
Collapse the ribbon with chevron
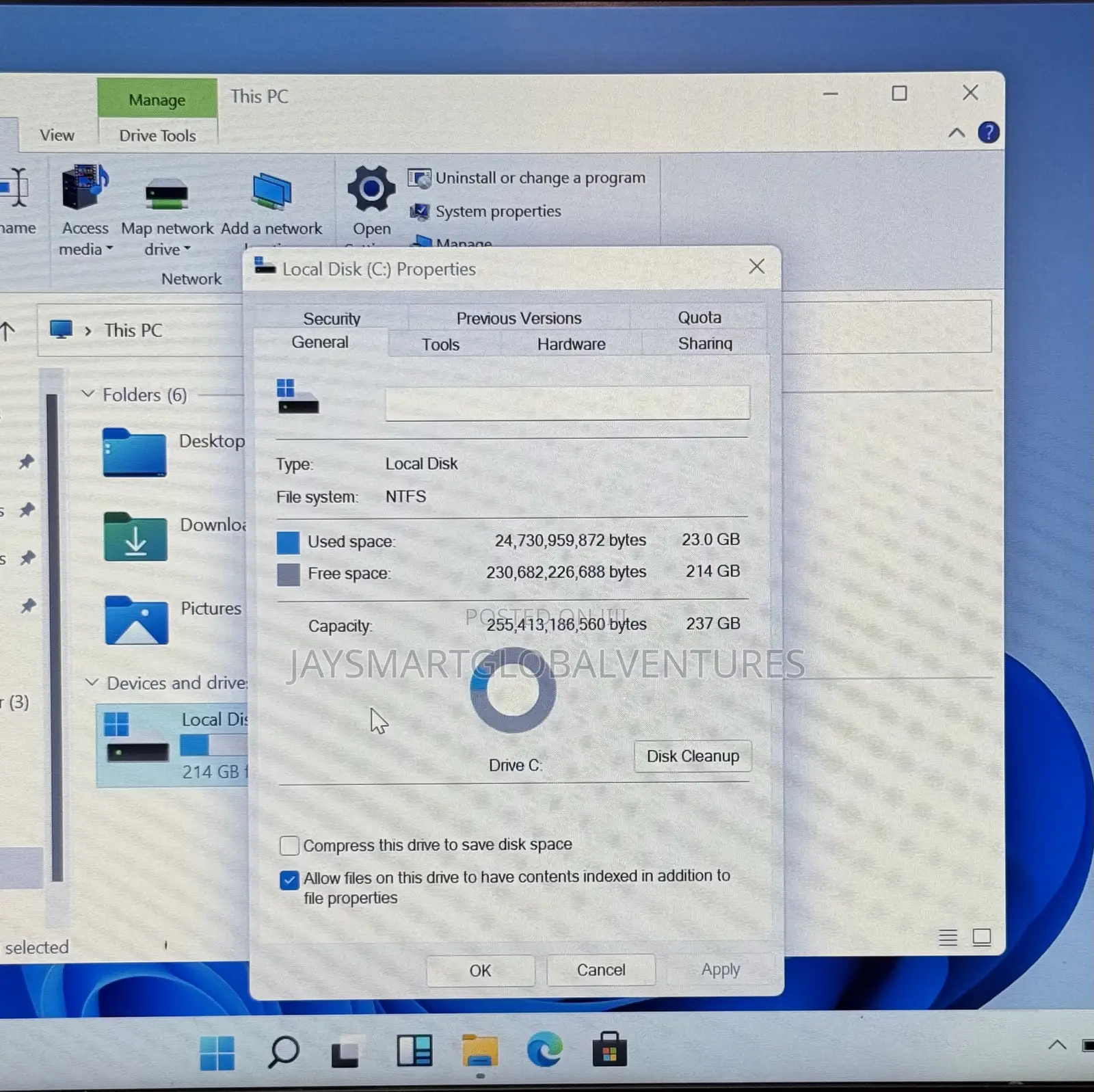(957, 133)
